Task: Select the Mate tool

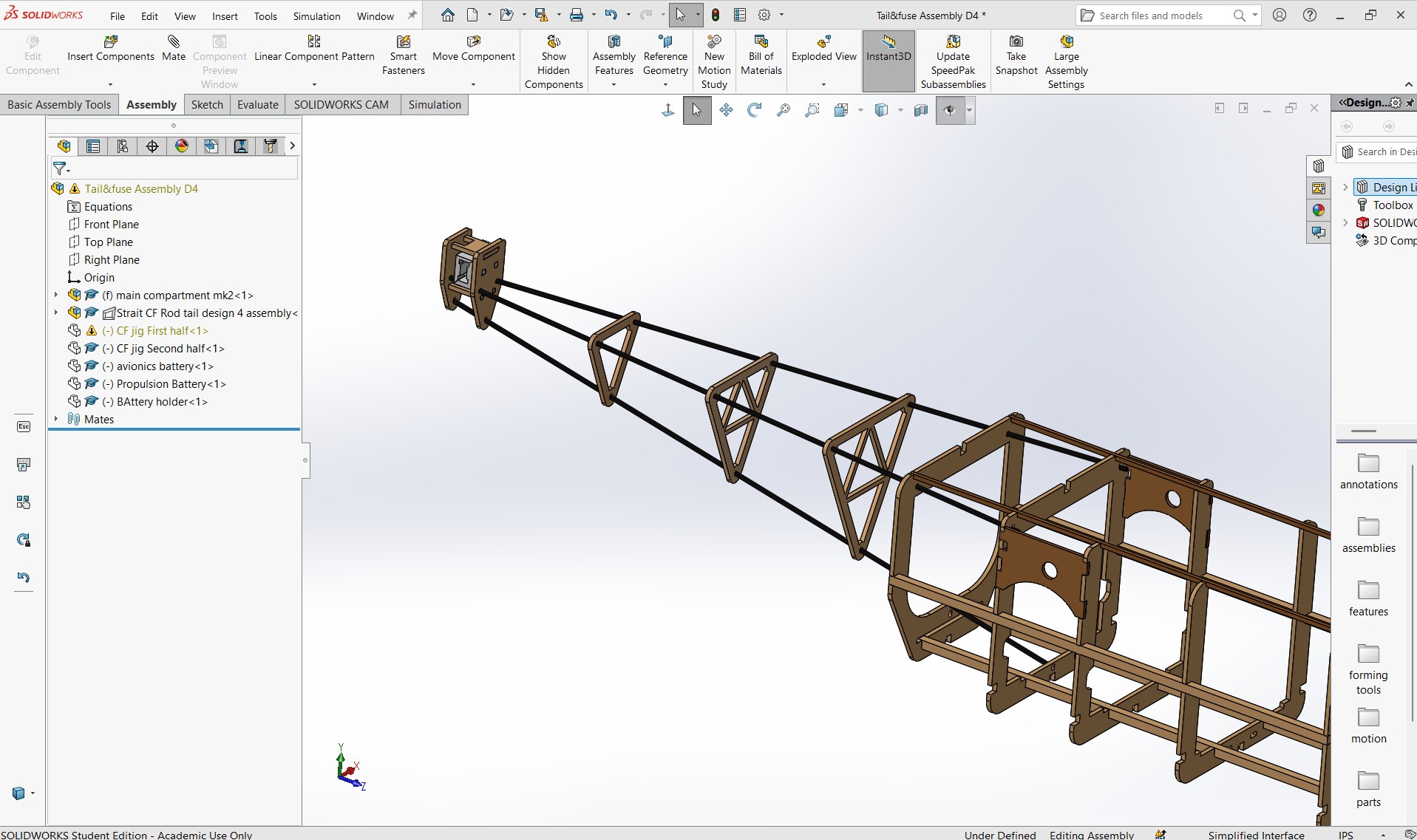Action: tap(174, 49)
